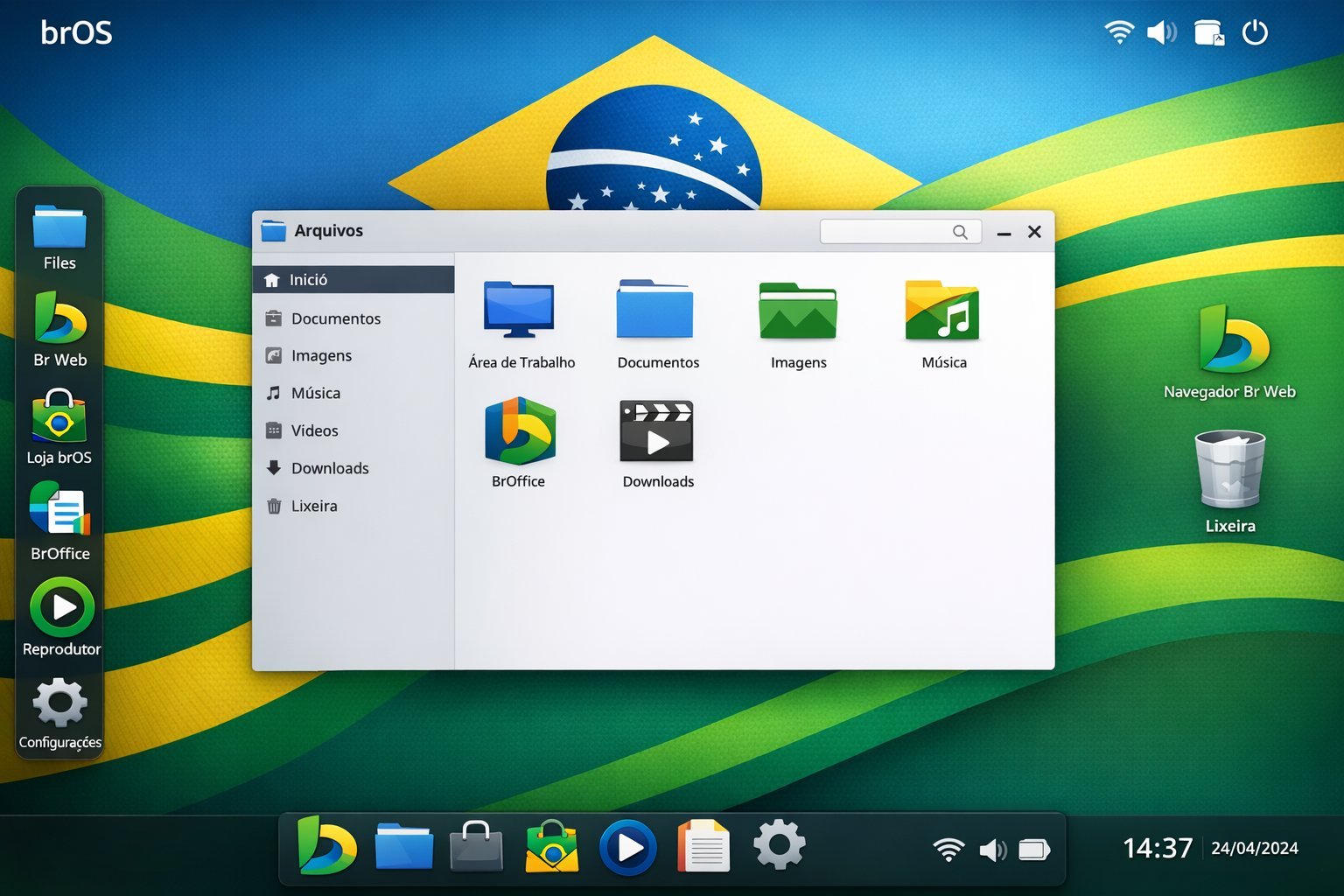Select Documentos in the Arquivos sidebar
1344x896 pixels.
(335, 318)
